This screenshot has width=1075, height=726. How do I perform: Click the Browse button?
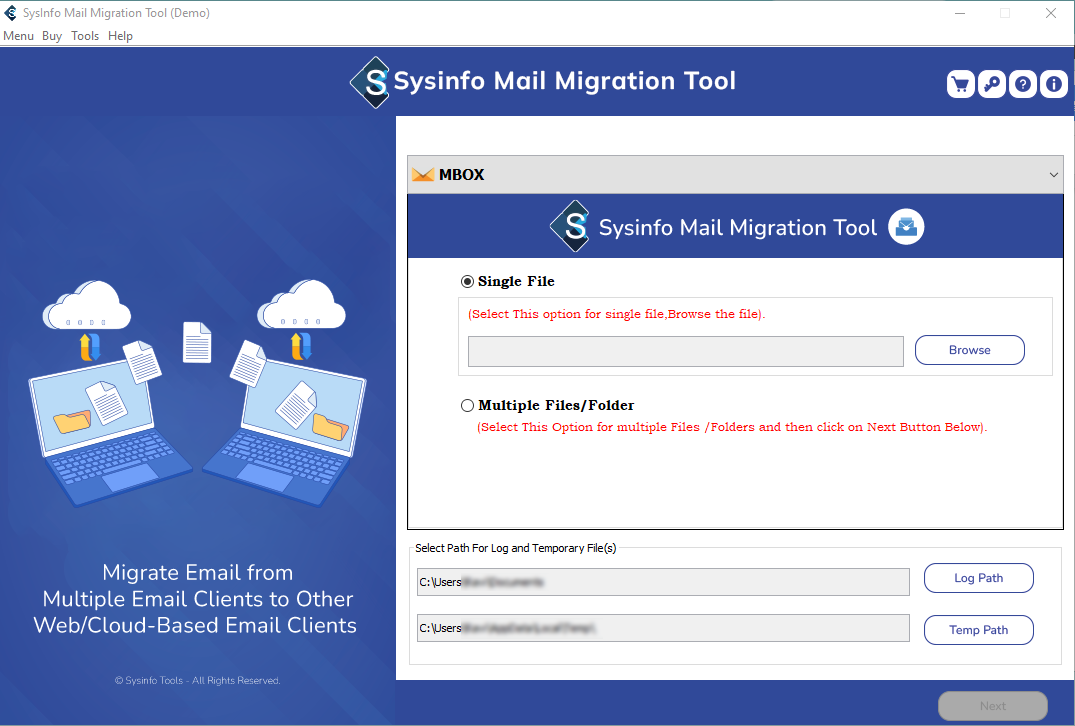point(969,350)
